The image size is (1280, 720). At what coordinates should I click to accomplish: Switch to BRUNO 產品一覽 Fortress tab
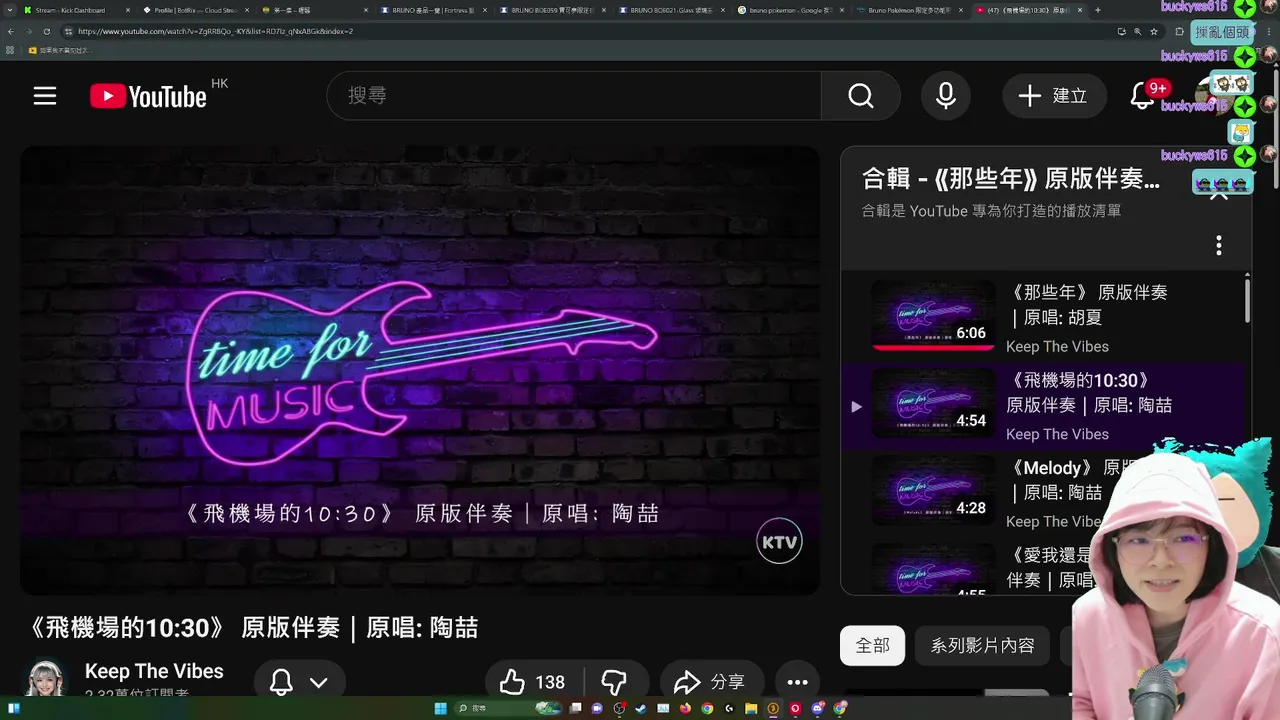coord(433,10)
